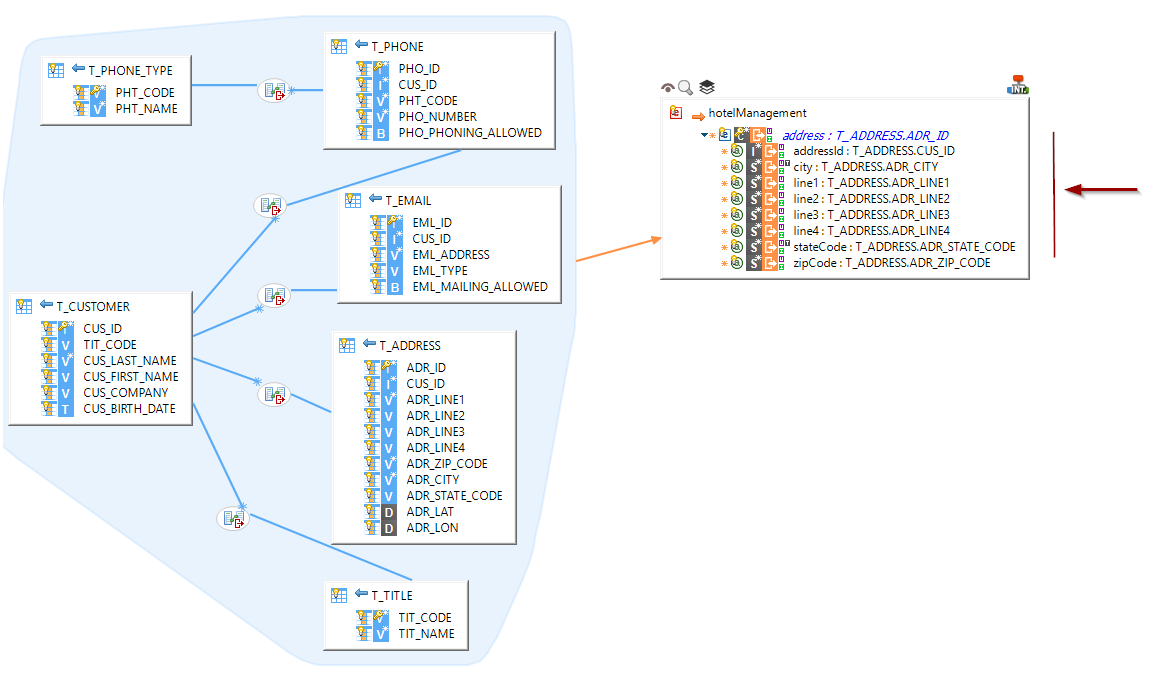The image size is (1155, 697).
Task: Select the T_CUSTOMER table title
Action: [x=93, y=307]
